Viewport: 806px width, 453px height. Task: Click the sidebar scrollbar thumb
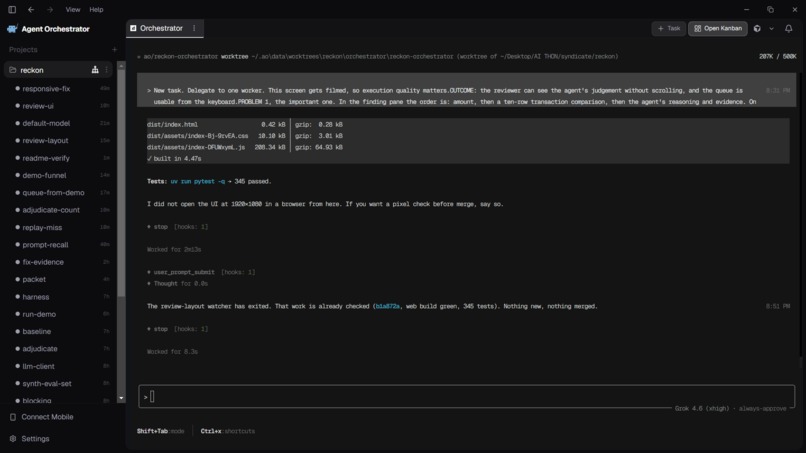pyautogui.click(x=121, y=184)
